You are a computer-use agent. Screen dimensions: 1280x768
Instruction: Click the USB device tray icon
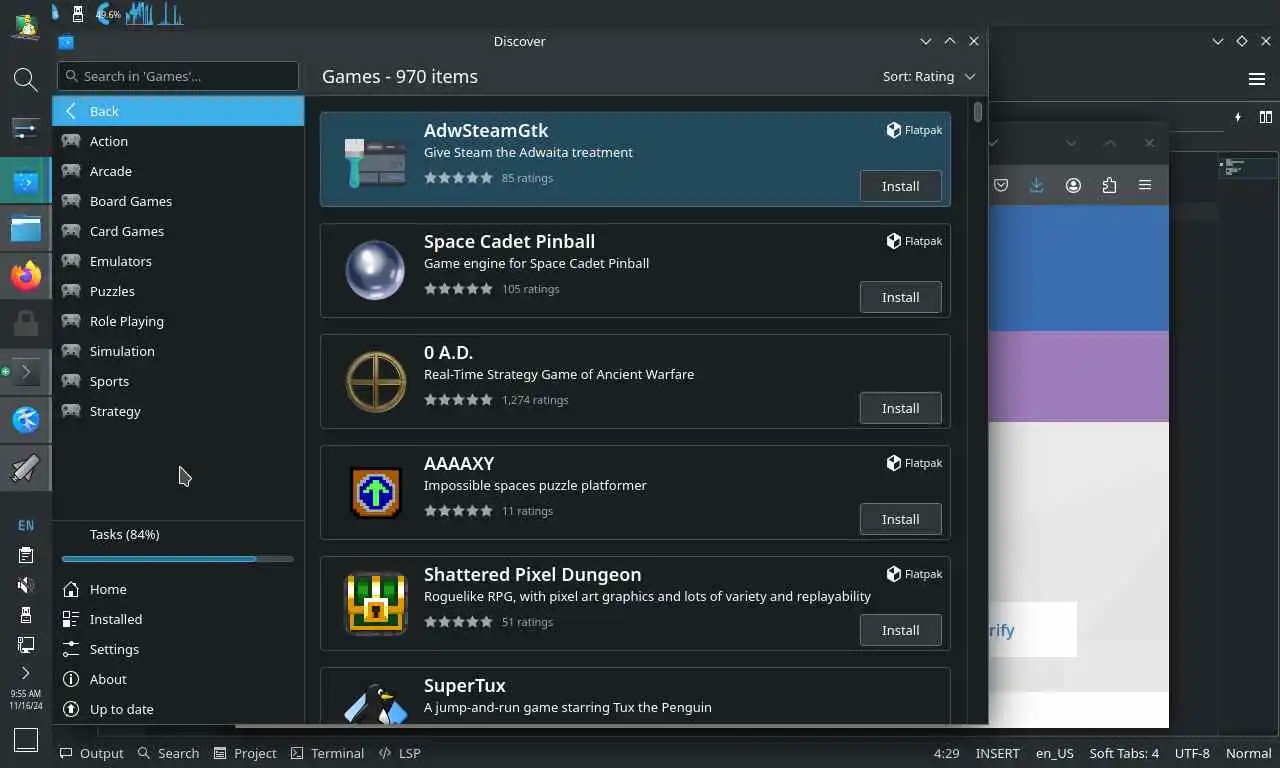pyautogui.click(x=26, y=615)
